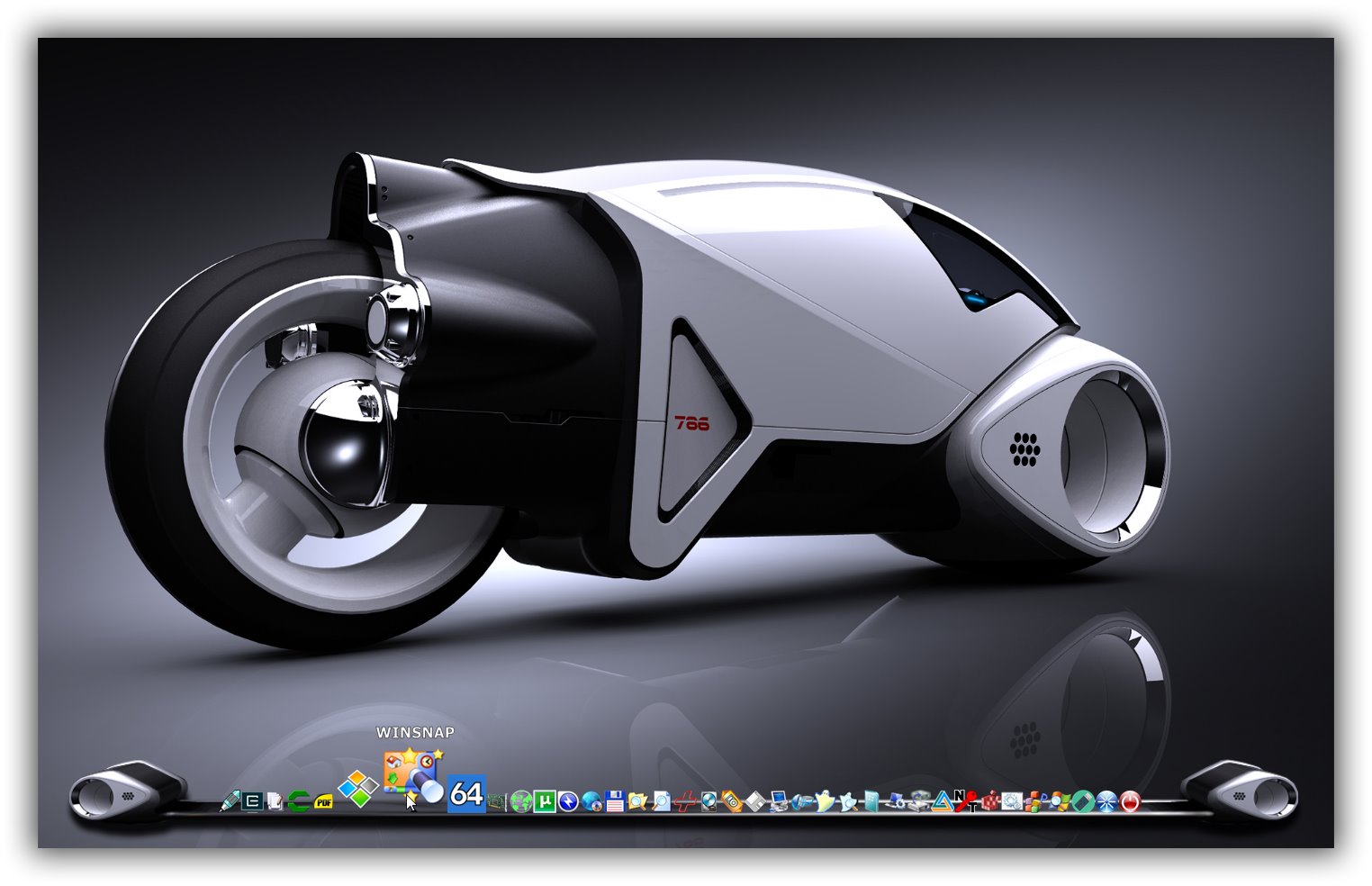Click the blue swirl globe icon
Screen dimensions: 1372x886
802,802
